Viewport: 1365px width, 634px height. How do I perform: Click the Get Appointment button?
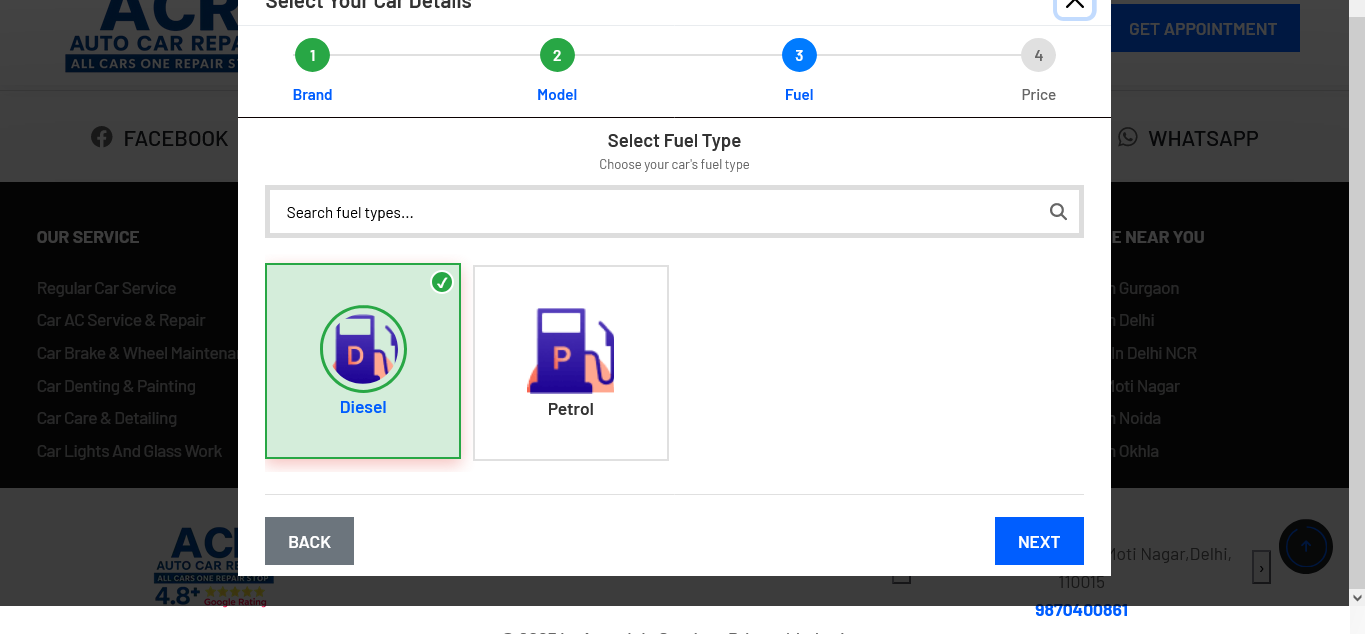[1202, 29]
